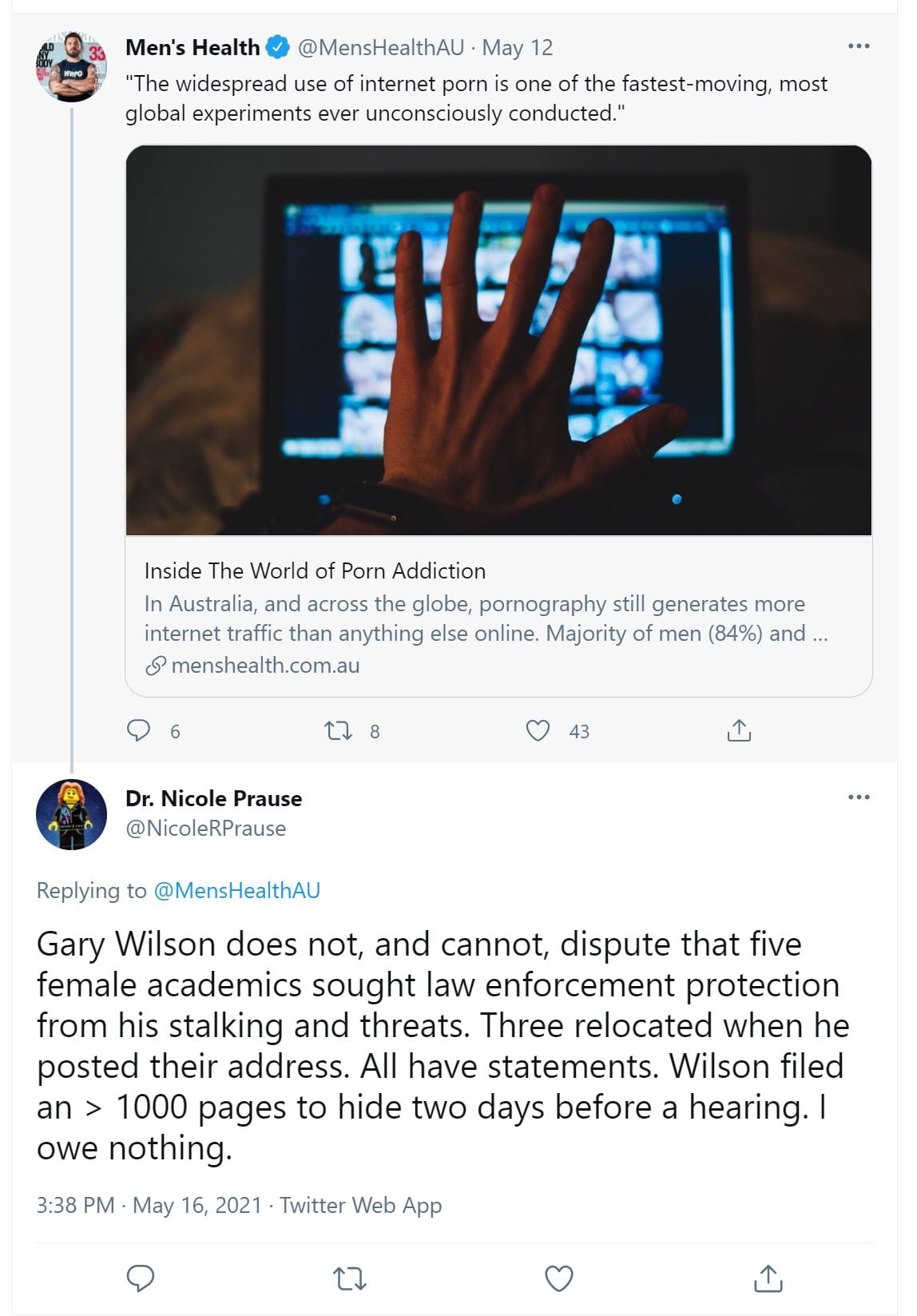Open the menshealth.com.au link
Viewport: 917px width, 1316px height.
(265, 665)
